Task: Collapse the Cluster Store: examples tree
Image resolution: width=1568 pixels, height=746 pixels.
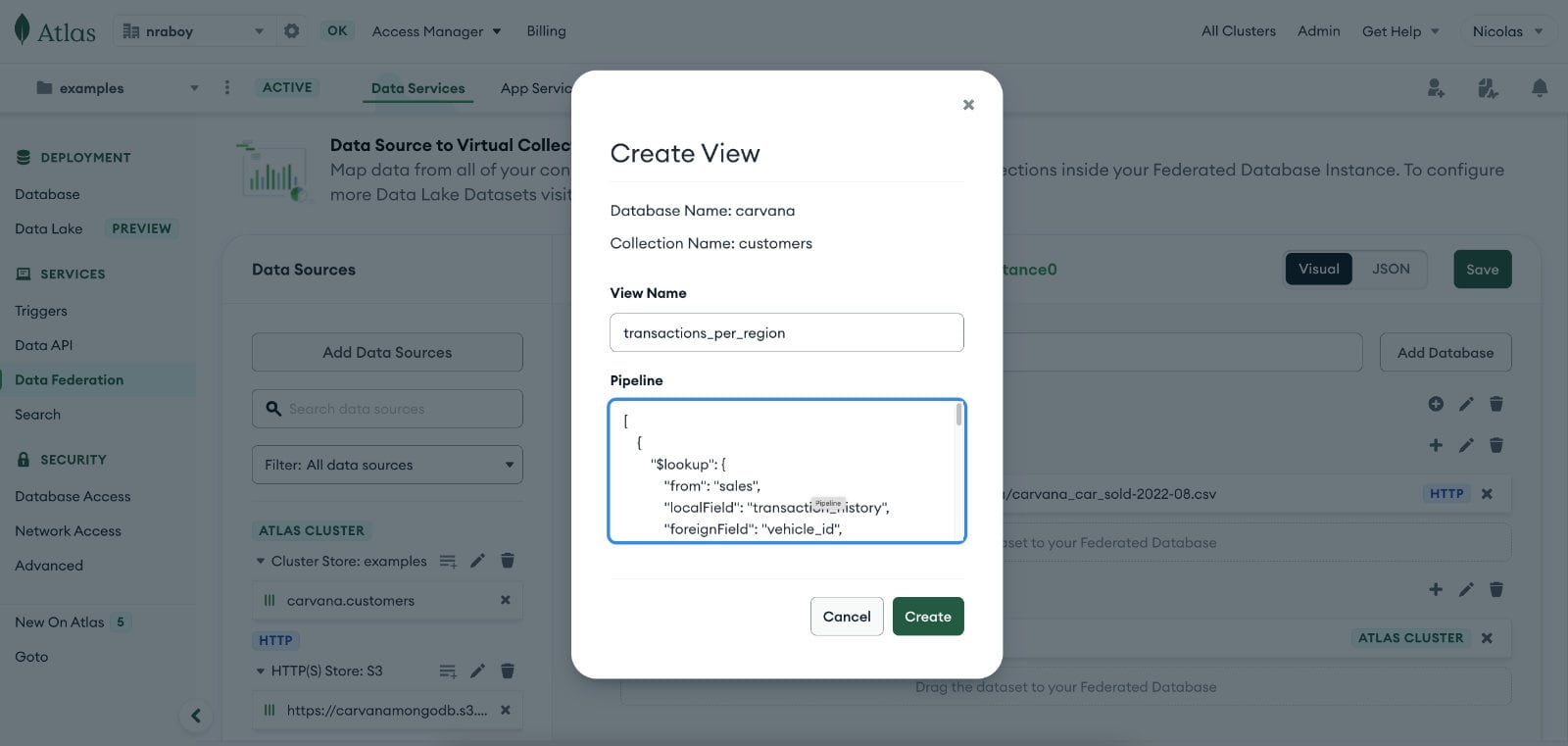Action: pos(261,562)
